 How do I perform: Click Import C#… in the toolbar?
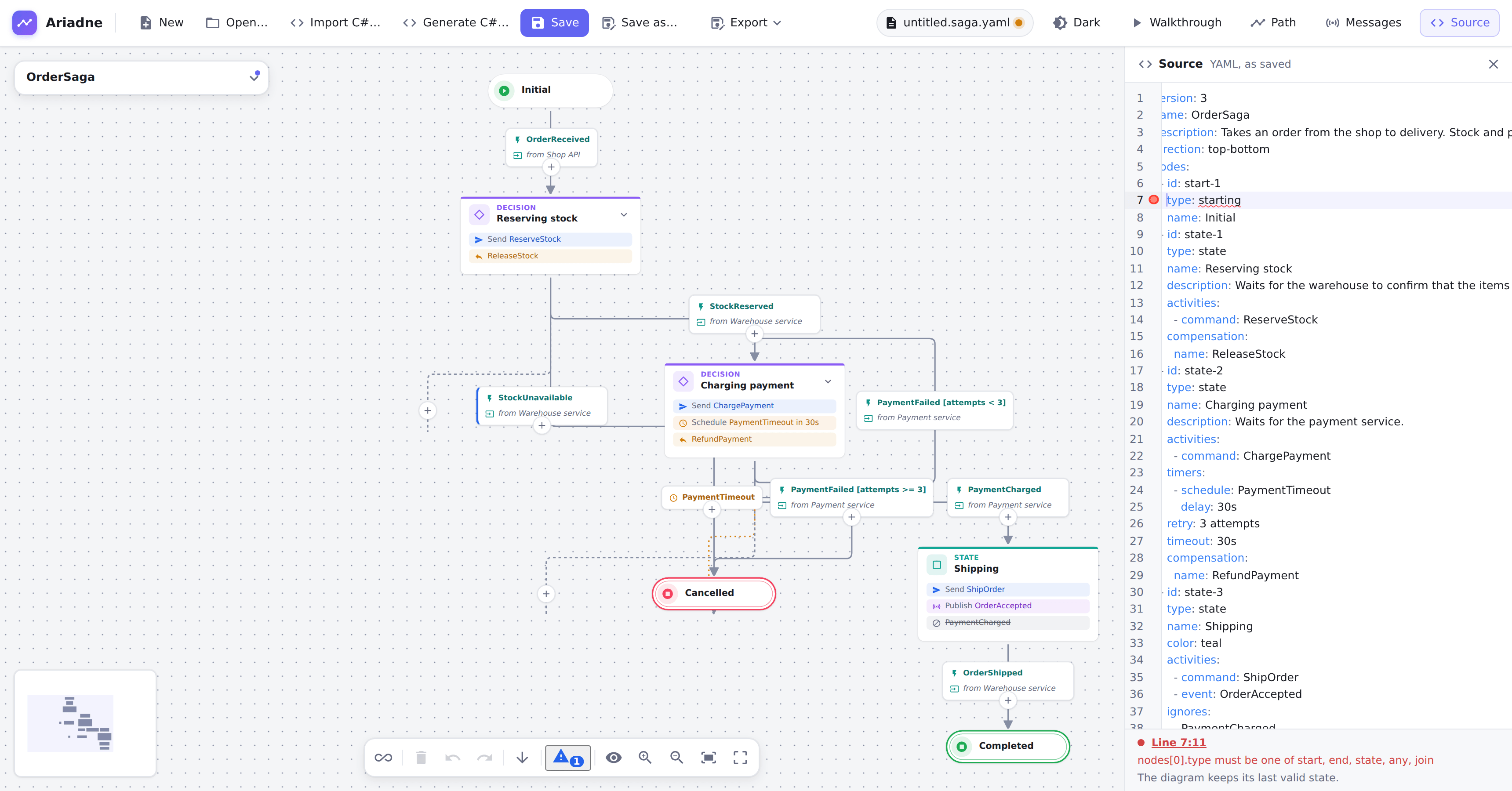(x=335, y=23)
